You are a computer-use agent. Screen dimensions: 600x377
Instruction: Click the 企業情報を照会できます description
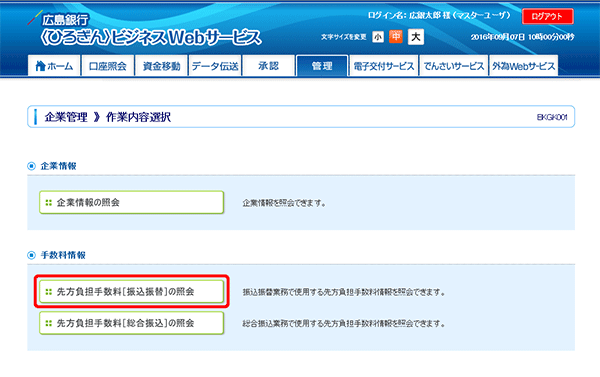(x=284, y=203)
